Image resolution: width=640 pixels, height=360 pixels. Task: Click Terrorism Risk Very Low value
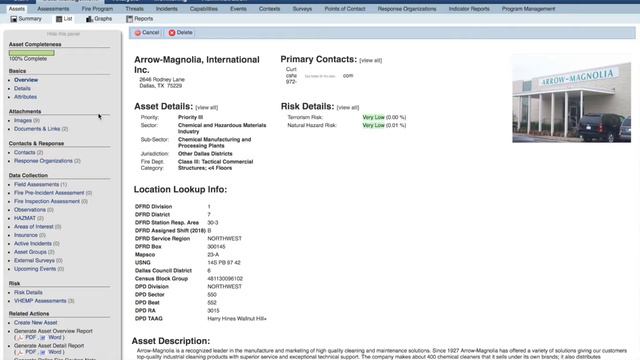[373, 118]
